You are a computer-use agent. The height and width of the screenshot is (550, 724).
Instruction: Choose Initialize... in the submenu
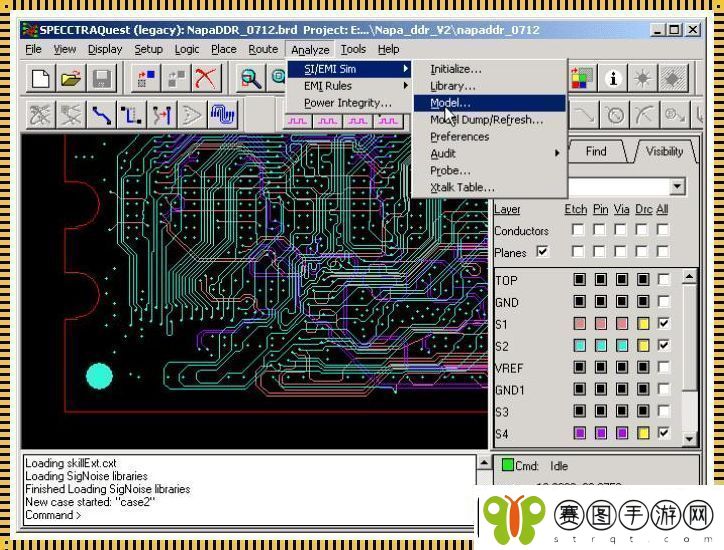489,69
